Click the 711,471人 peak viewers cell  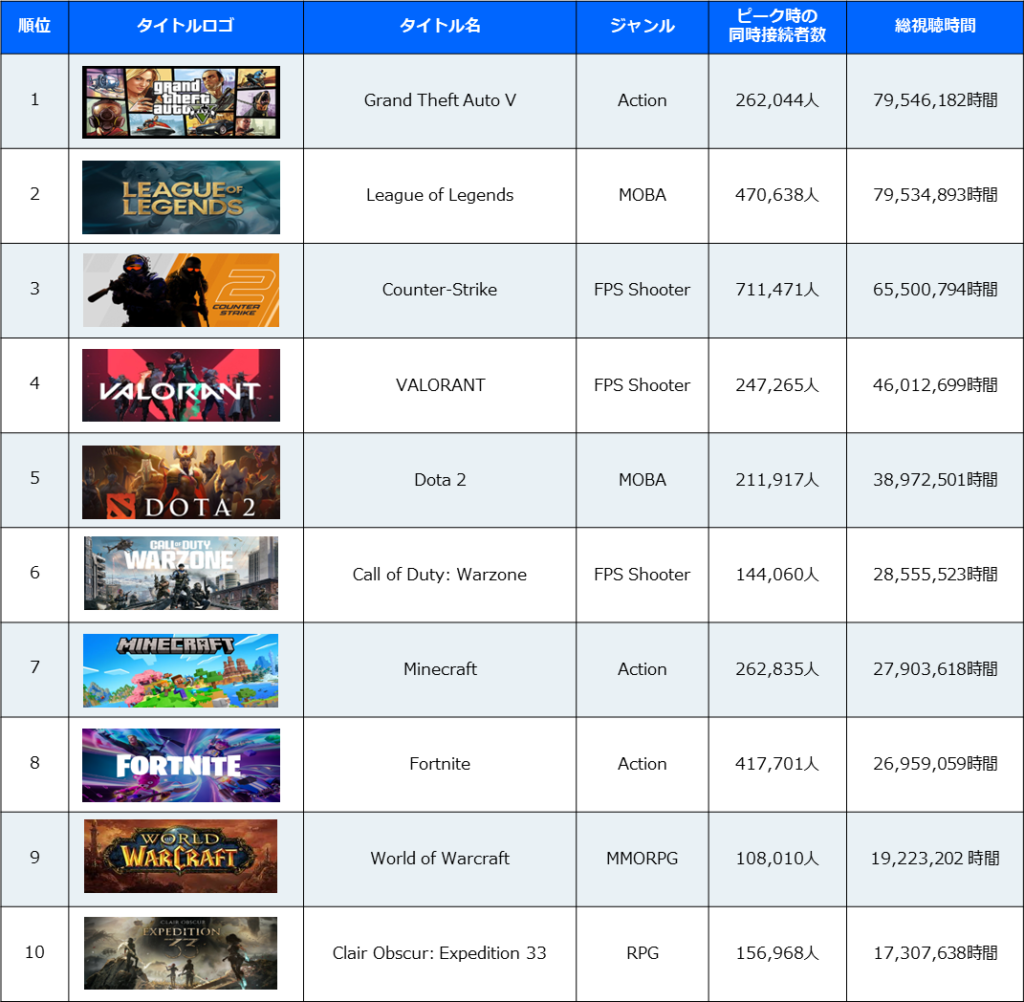[777, 290]
